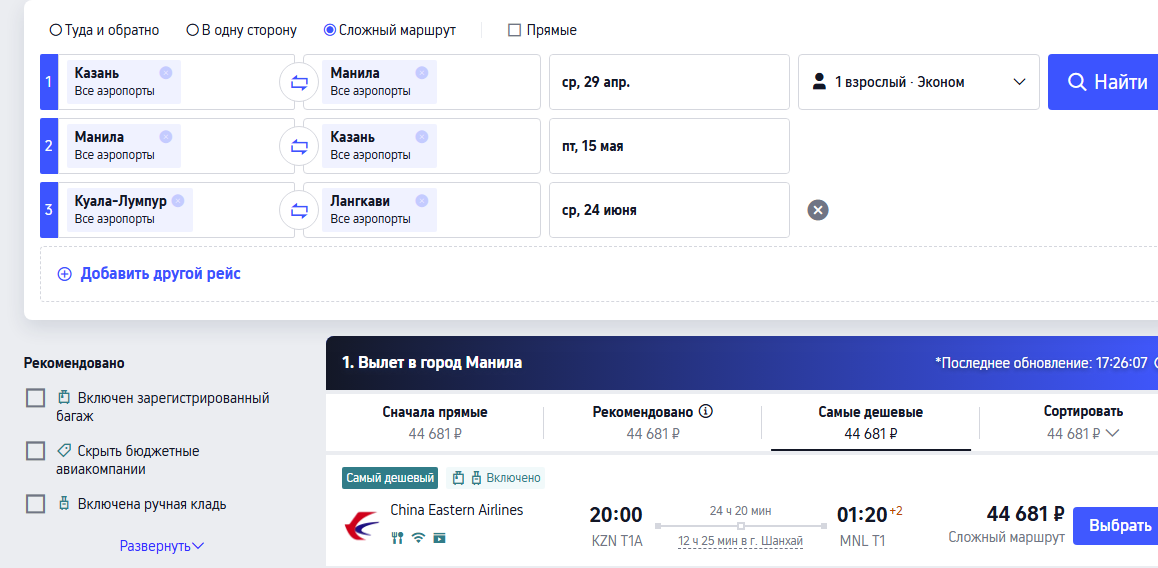The height and width of the screenshot is (568, 1158).
Task: Expand the Сортировать sort dropdown
Action: pos(1083,422)
